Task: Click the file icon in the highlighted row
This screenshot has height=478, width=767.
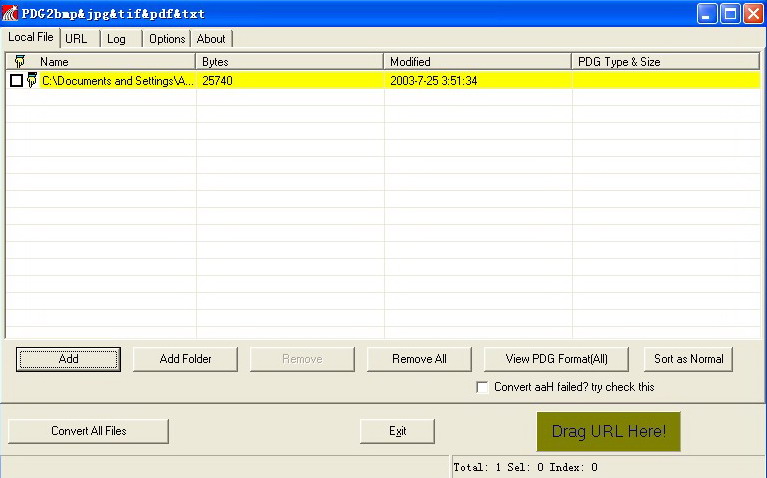Action: [32, 81]
